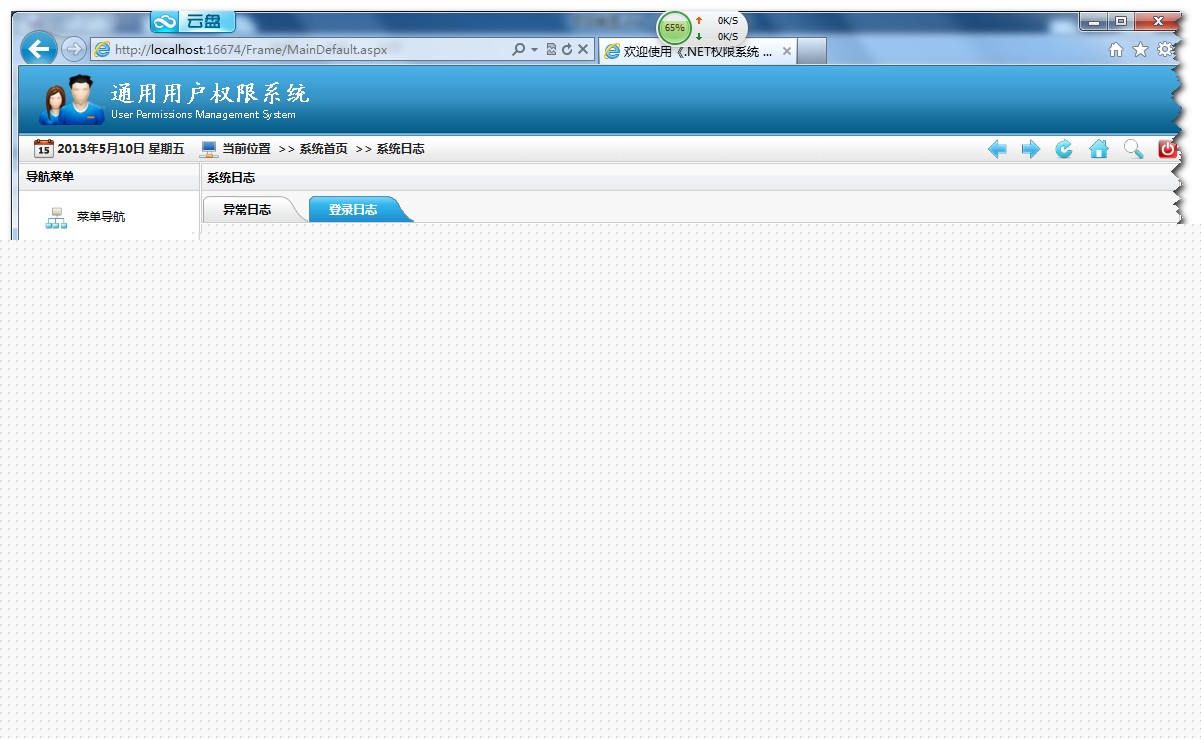The image size is (1201, 739).
Task: Switch to the 登录日志 tab
Action: coord(353,210)
